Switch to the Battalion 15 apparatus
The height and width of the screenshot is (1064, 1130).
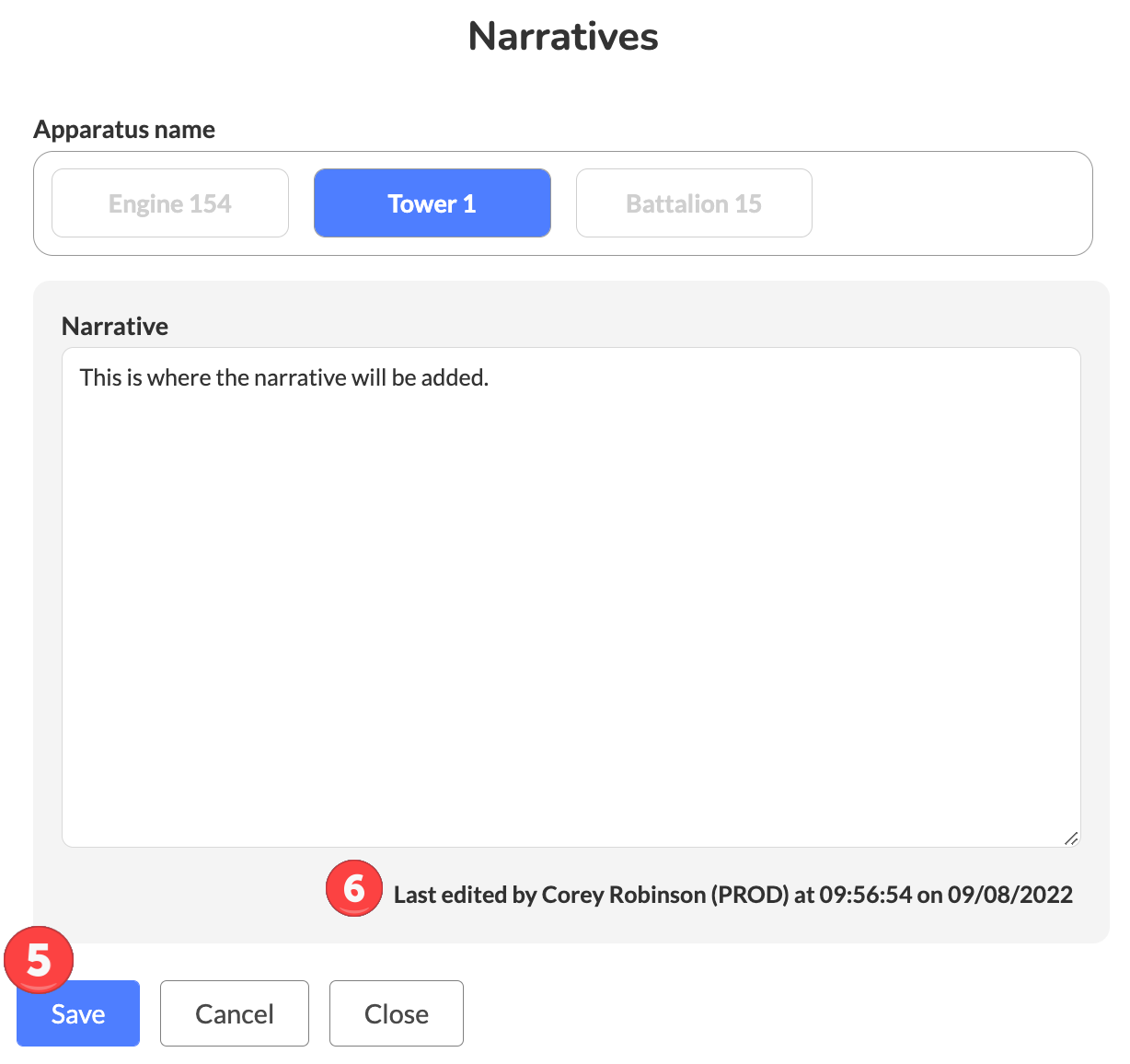click(x=694, y=203)
